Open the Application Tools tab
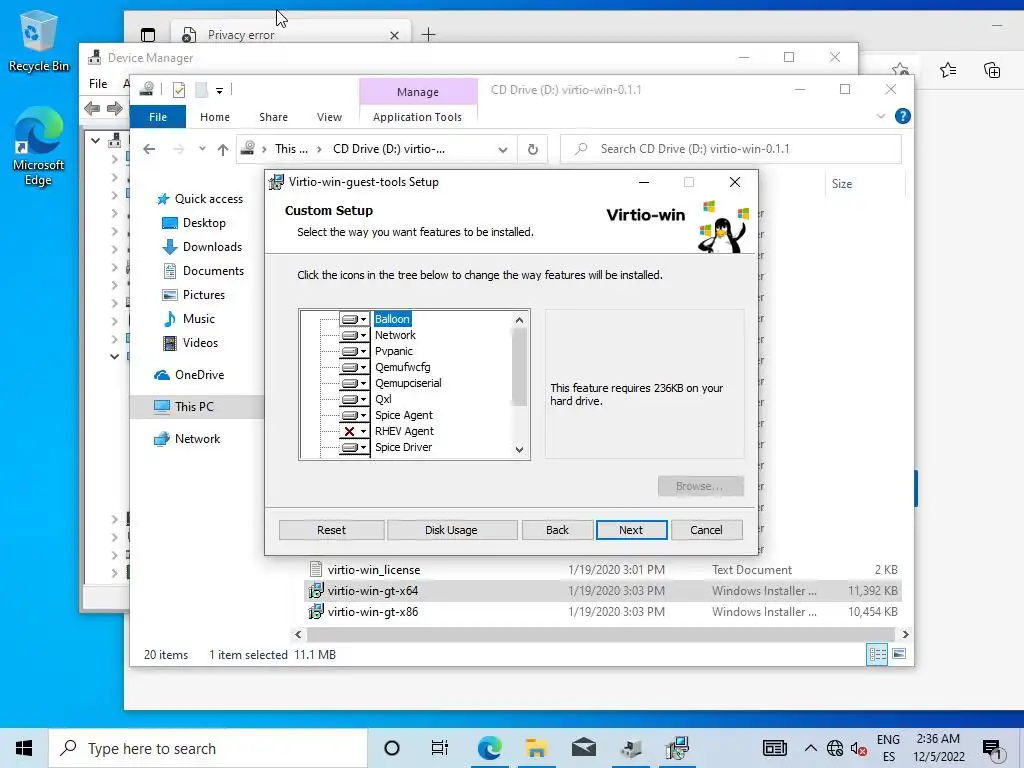Viewport: 1024px width, 768px height. point(417,117)
